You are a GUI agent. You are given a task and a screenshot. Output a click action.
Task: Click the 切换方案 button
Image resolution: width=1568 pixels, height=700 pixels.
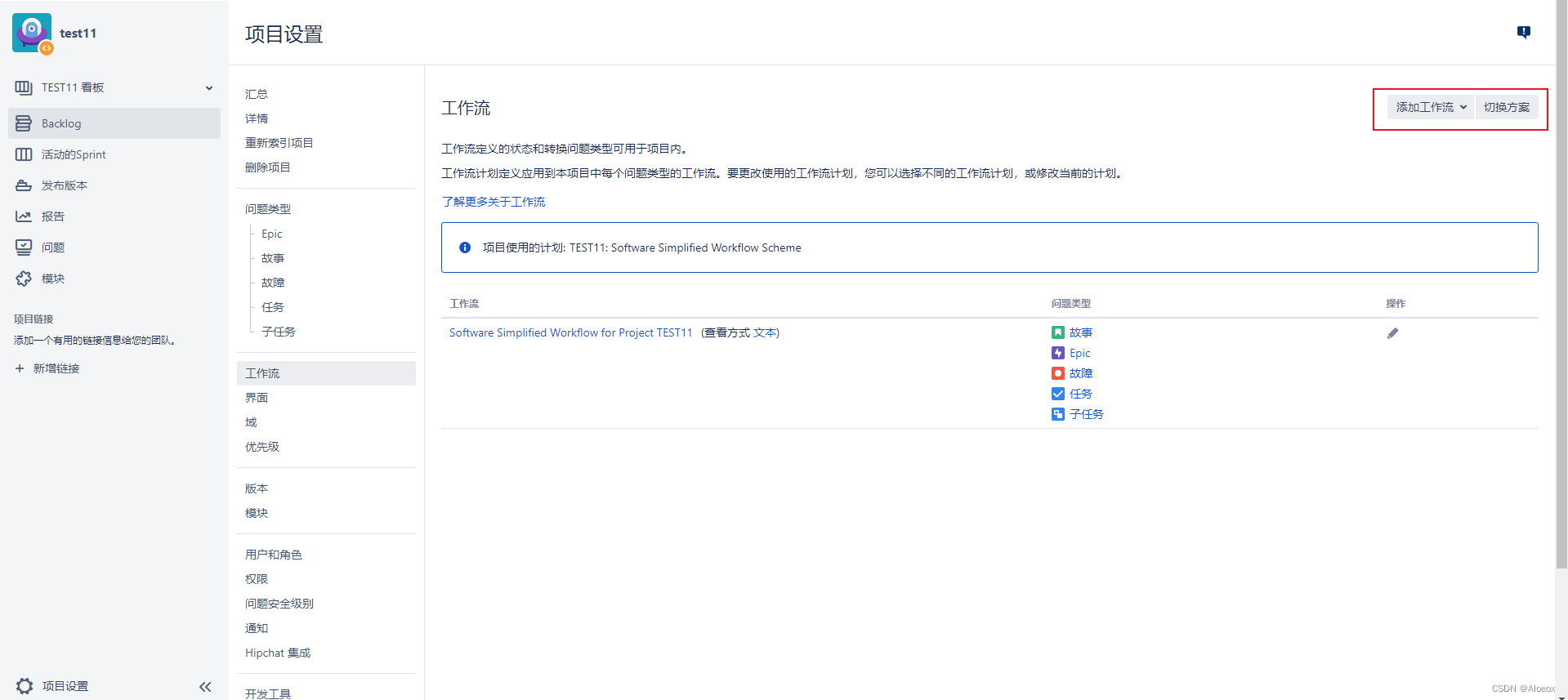point(1507,107)
